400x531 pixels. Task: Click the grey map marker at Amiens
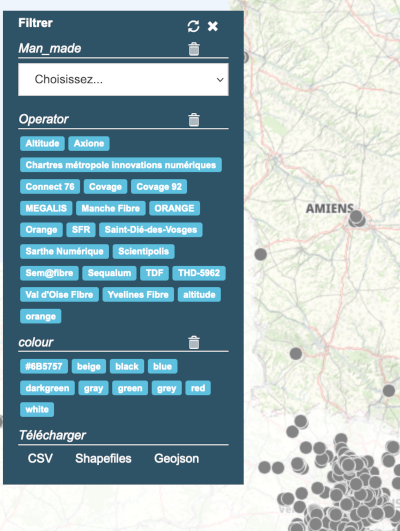(x=356, y=217)
